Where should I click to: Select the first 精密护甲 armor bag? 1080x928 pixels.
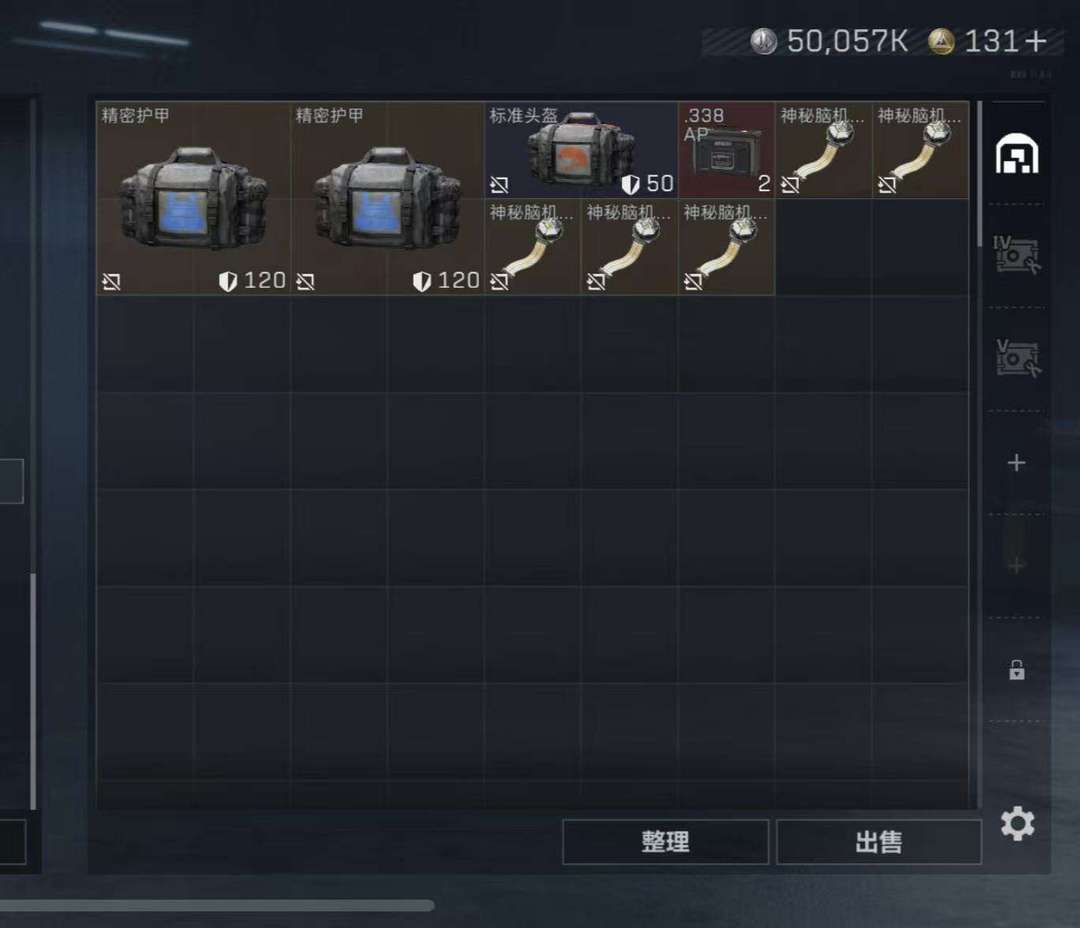click(194, 198)
